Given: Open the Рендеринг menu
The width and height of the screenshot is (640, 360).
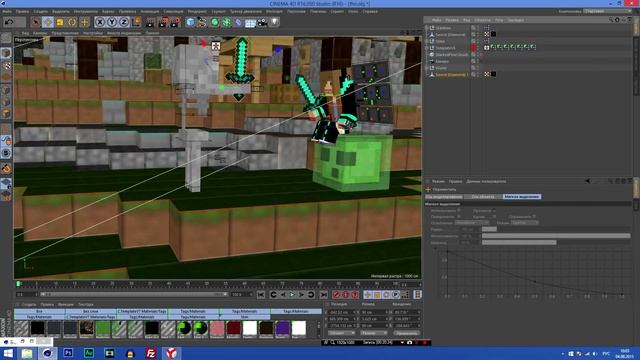Looking at the screenshot, I should (197, 11).
